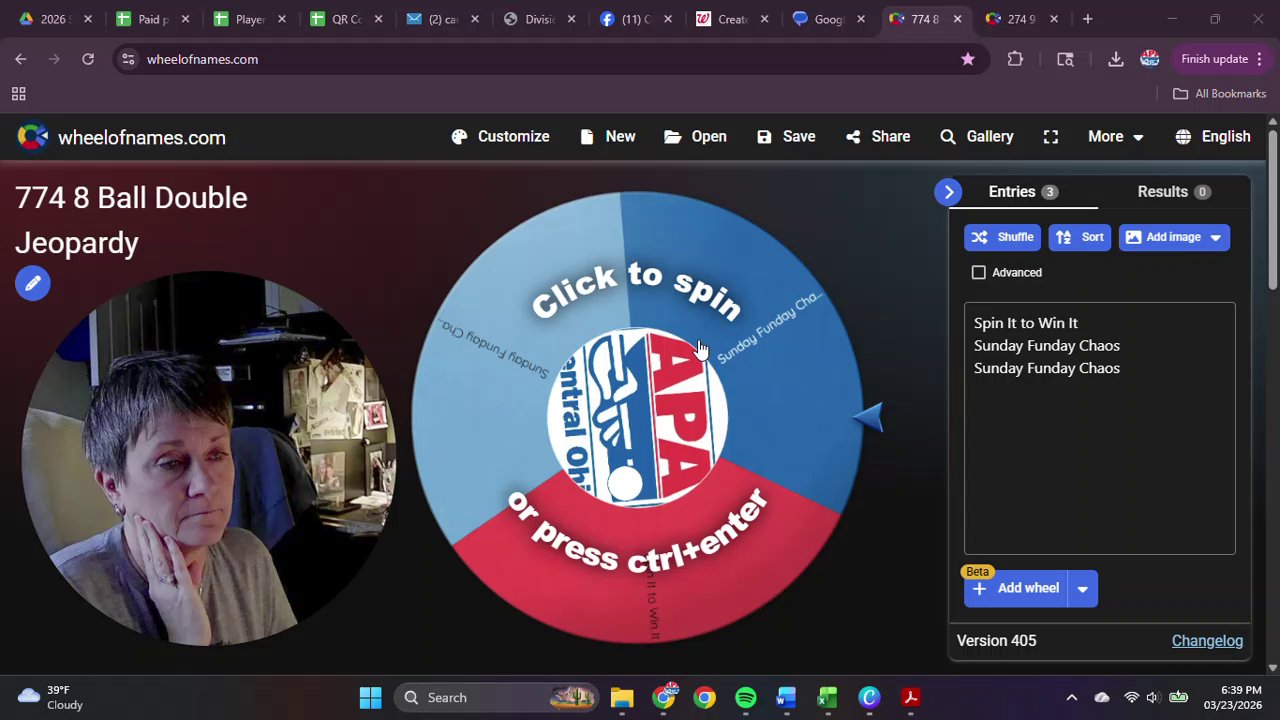Click Add wheel button
The height and width of the screenshot is (720, 1280).
[x=1016, y=589]
